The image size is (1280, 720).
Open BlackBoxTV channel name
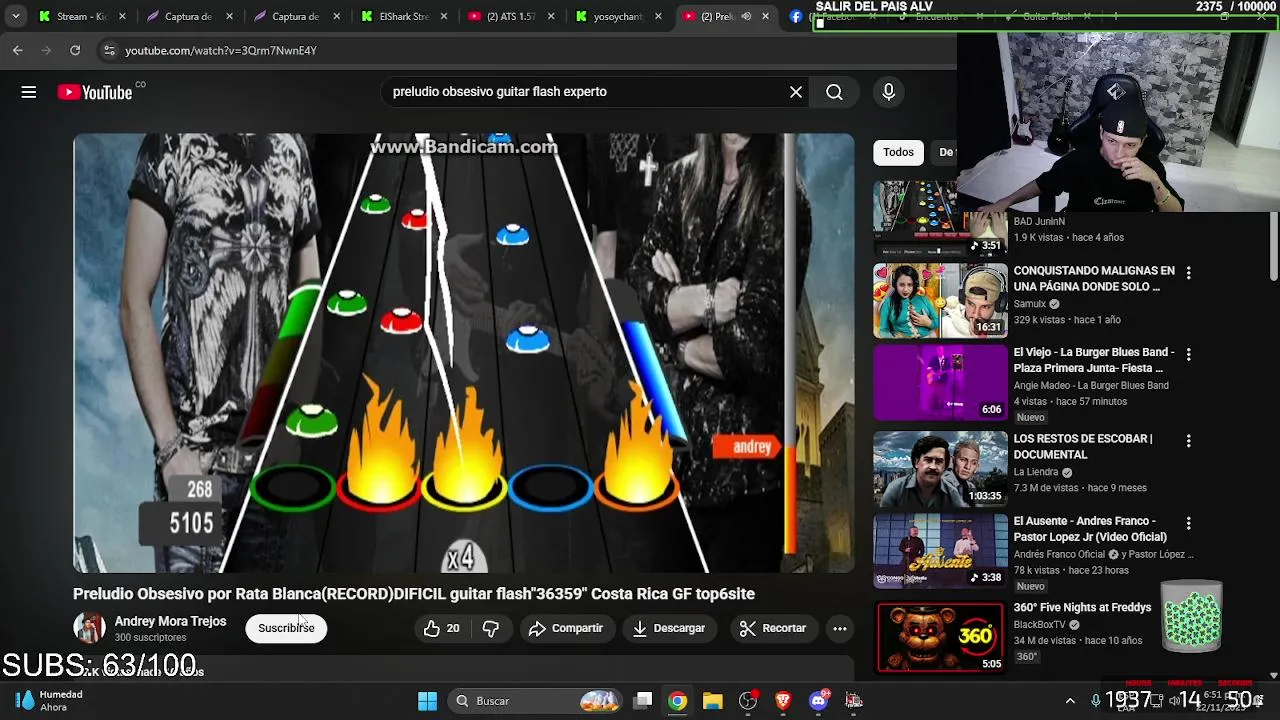point(1040,625)
